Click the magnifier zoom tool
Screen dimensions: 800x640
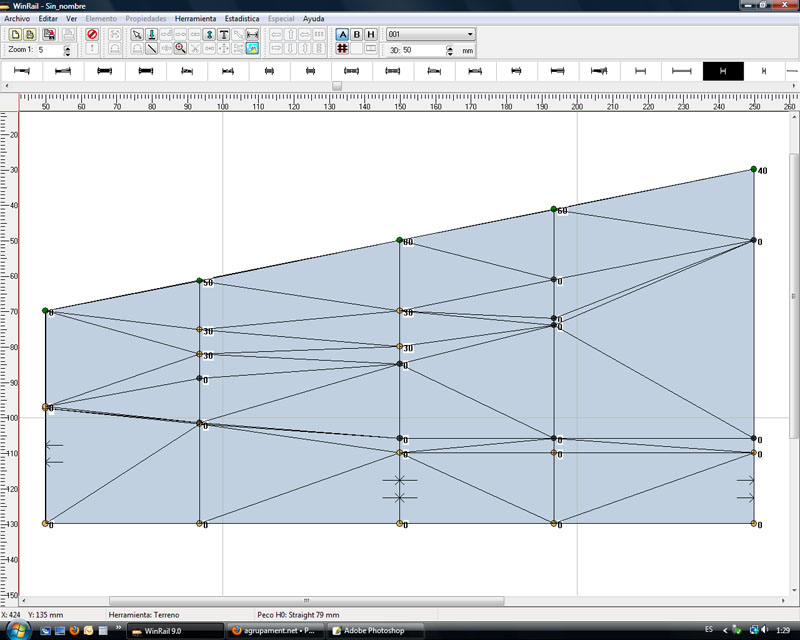click(180, 48)
